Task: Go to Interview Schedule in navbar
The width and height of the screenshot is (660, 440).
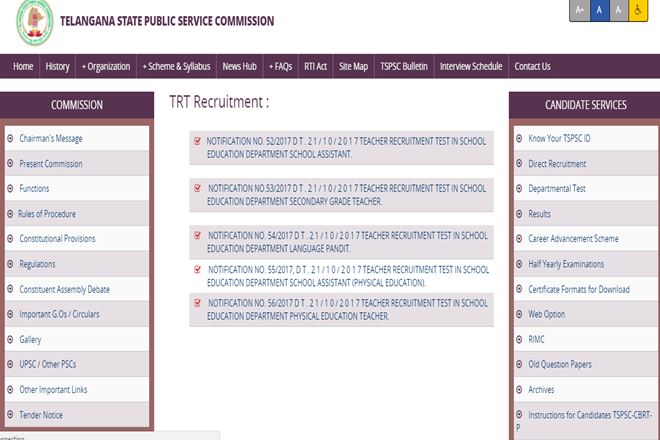Action: click(470, 66)
